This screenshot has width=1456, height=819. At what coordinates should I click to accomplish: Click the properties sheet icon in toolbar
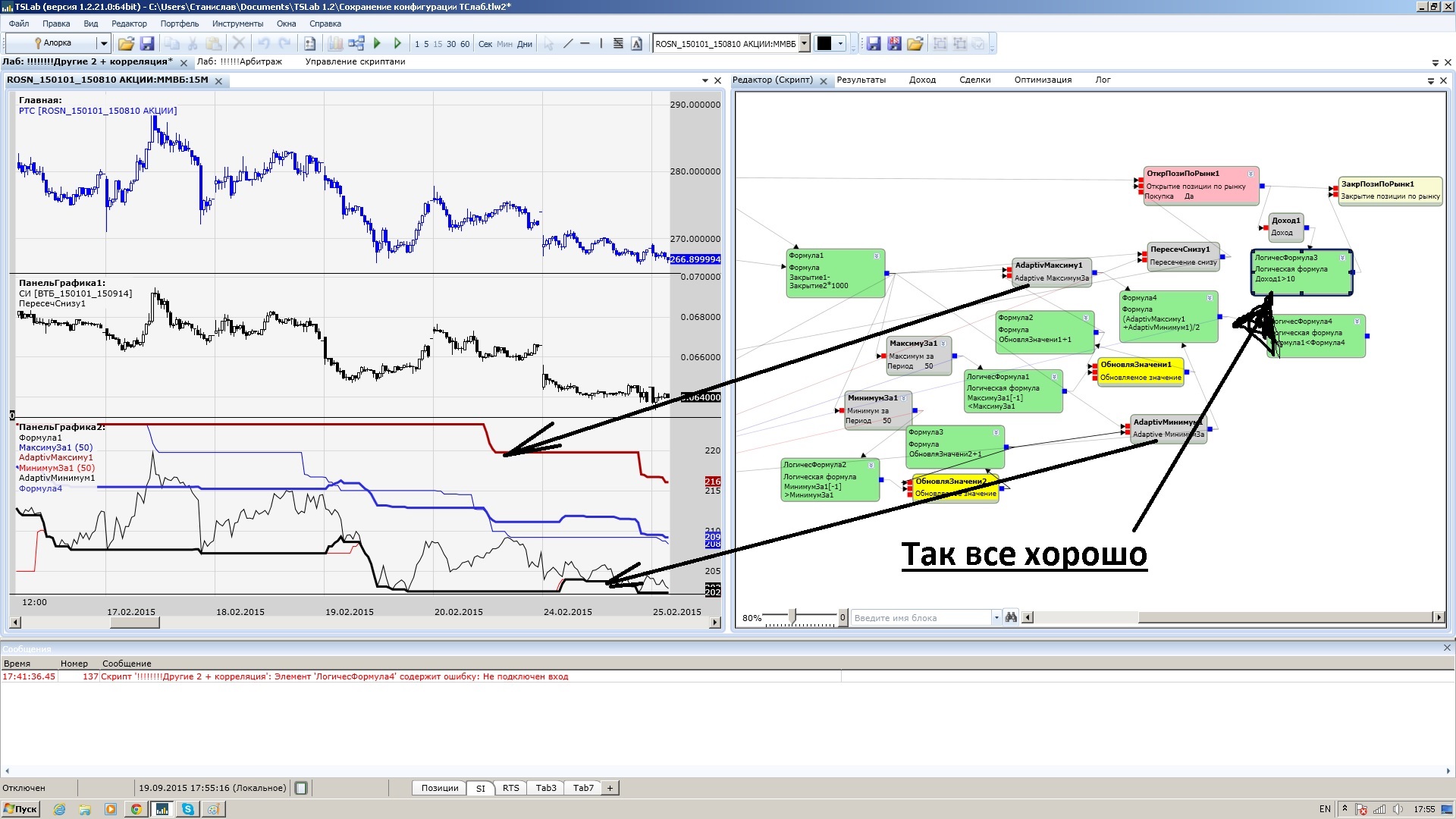pyautogui.click(x=309, y=44)
